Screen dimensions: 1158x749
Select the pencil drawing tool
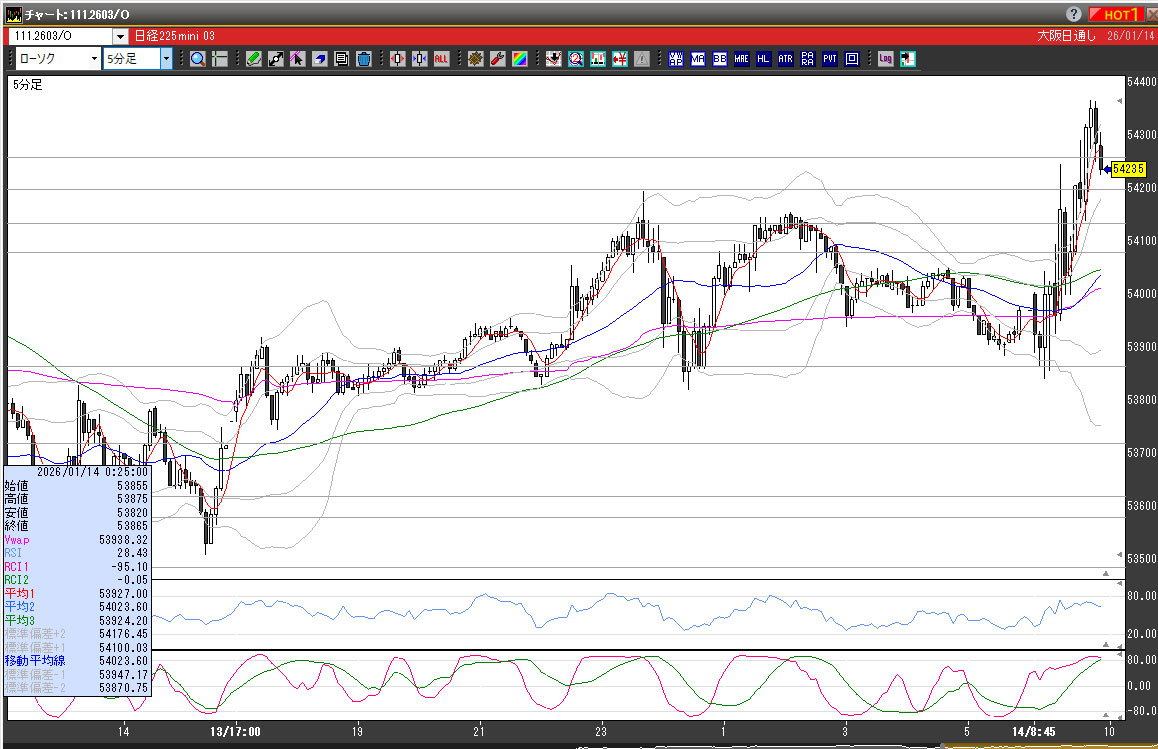(253, 59)
